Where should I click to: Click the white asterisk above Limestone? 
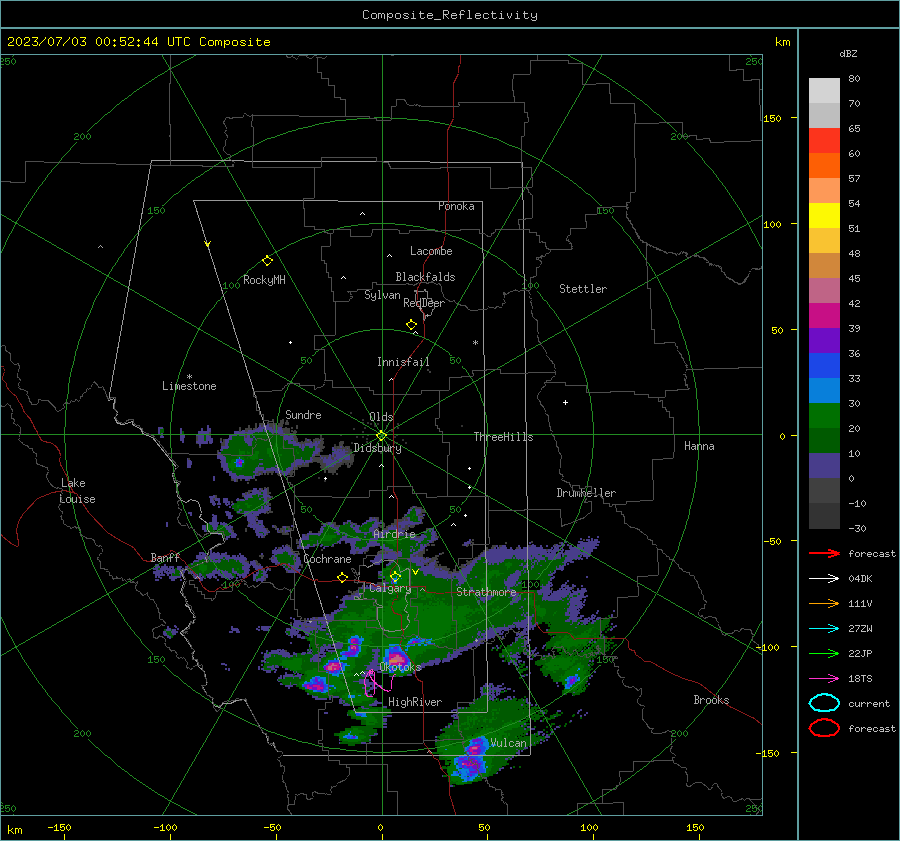point(189,377)
